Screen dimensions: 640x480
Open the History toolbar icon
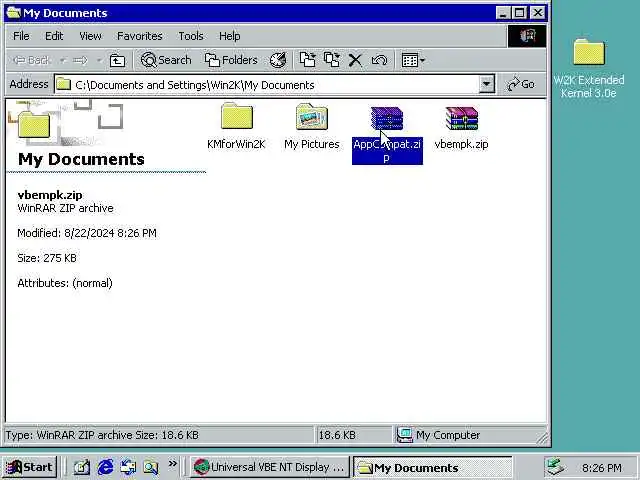click(278, 60)
